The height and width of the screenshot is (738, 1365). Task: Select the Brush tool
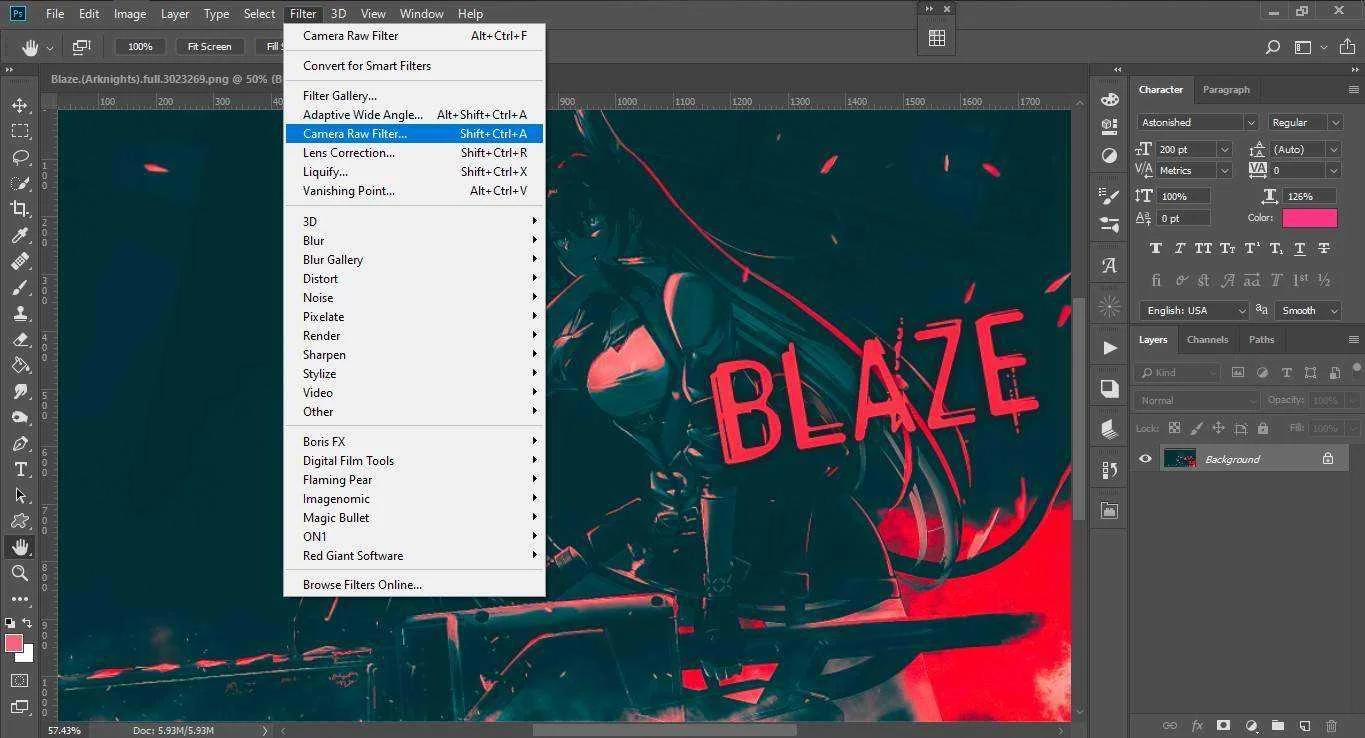(20, 287)
